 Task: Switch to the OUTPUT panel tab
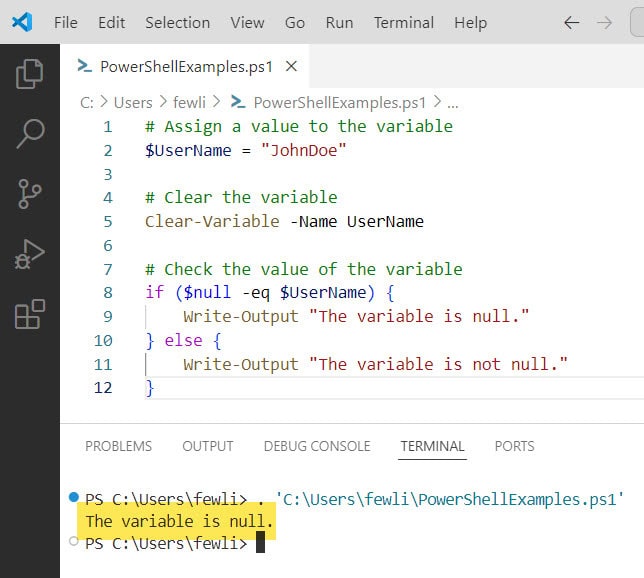(208, 446)
